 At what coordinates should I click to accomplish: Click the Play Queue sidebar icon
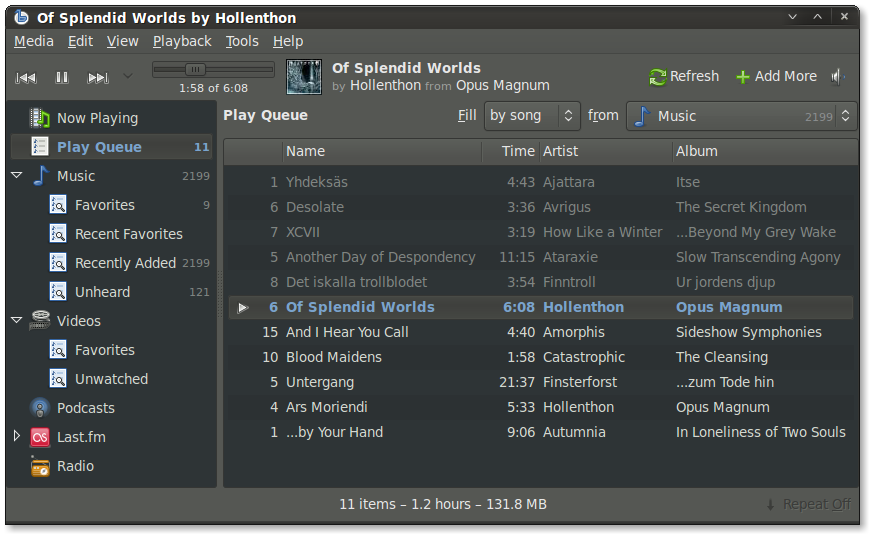(x=39, y=147)
